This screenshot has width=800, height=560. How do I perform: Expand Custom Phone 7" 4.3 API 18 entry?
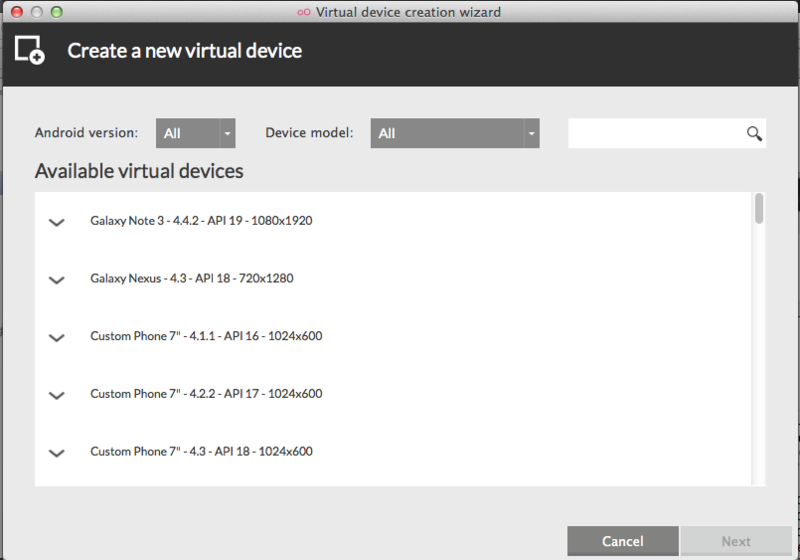coord(57,452)
